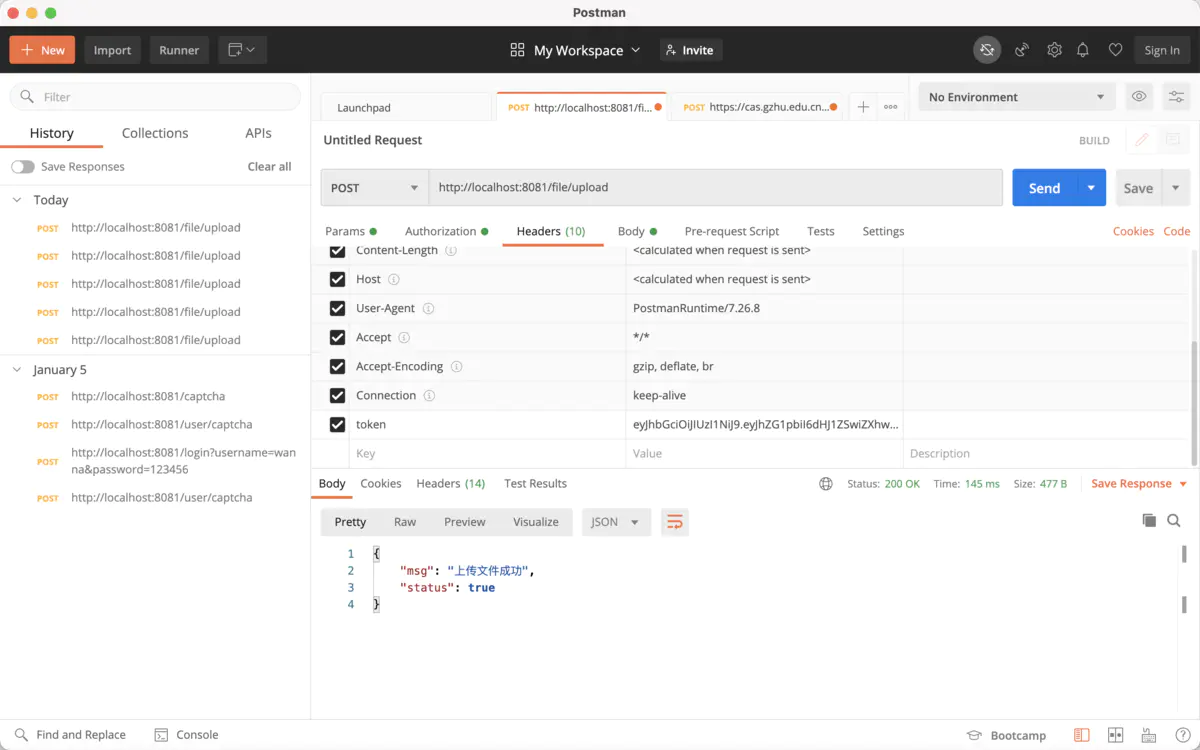Click the Sign In button
The image size is (1200, 750).
[x=1162, y=50]
